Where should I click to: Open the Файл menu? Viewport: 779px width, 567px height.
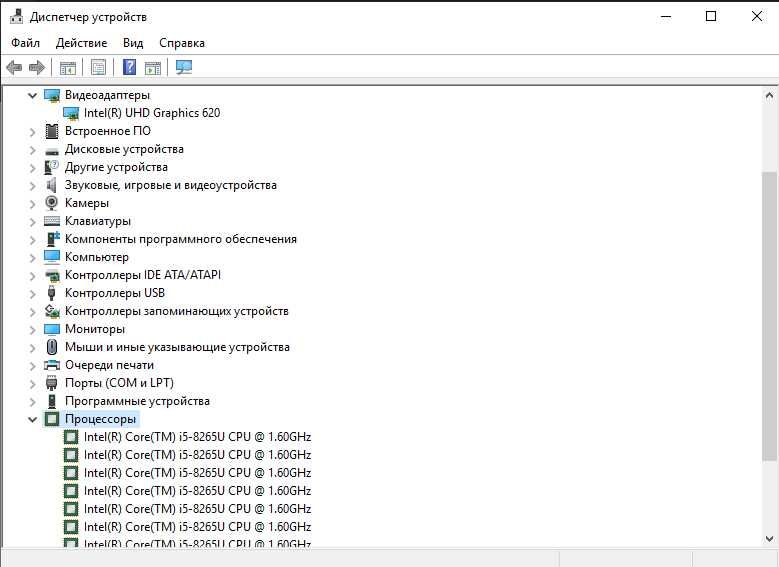(x=25, y=43)
